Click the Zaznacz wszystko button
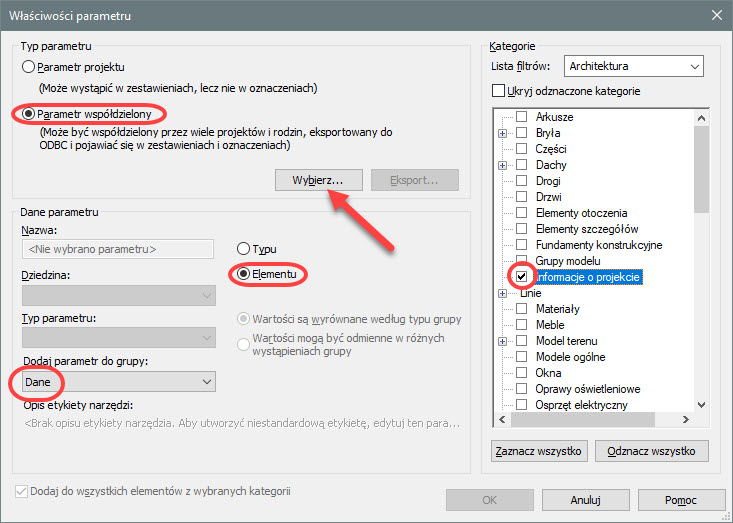 click(x=539, y=451)
